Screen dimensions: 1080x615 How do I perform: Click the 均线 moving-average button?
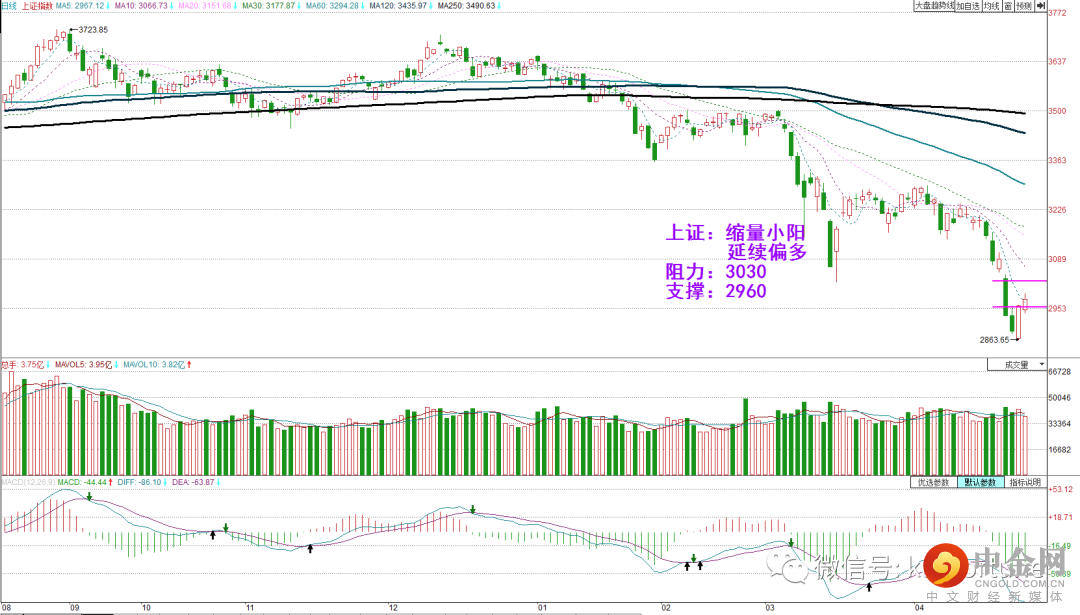[991, 6]
